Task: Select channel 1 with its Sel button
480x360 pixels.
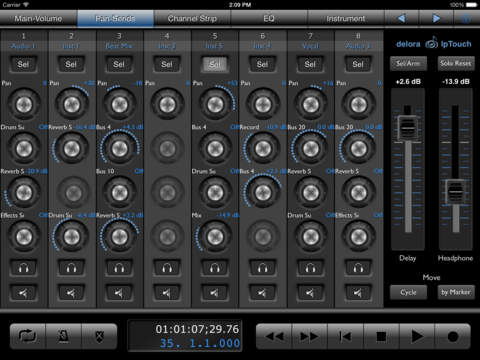Action: pos(23,64)
